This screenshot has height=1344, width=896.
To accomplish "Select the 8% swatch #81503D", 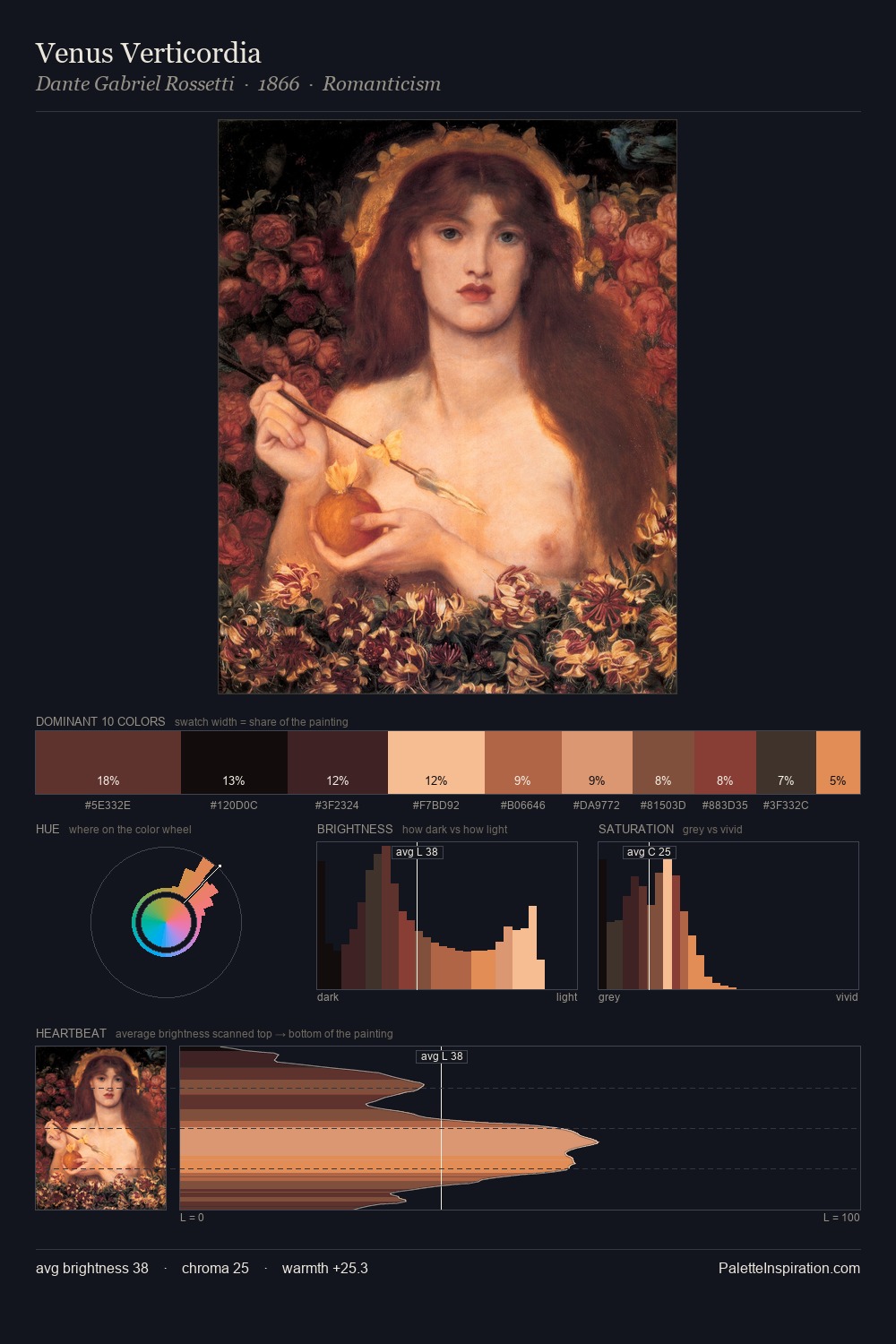I will pyautogui.click(x=663, y=762).
